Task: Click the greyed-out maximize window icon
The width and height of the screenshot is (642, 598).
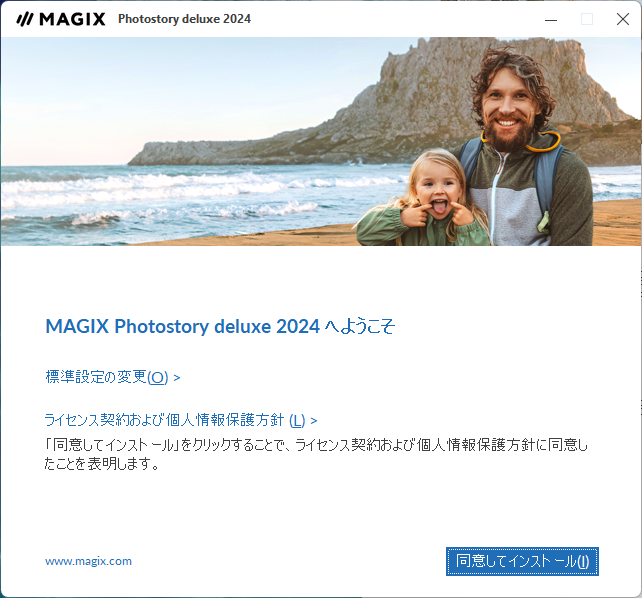Action: 587,19
